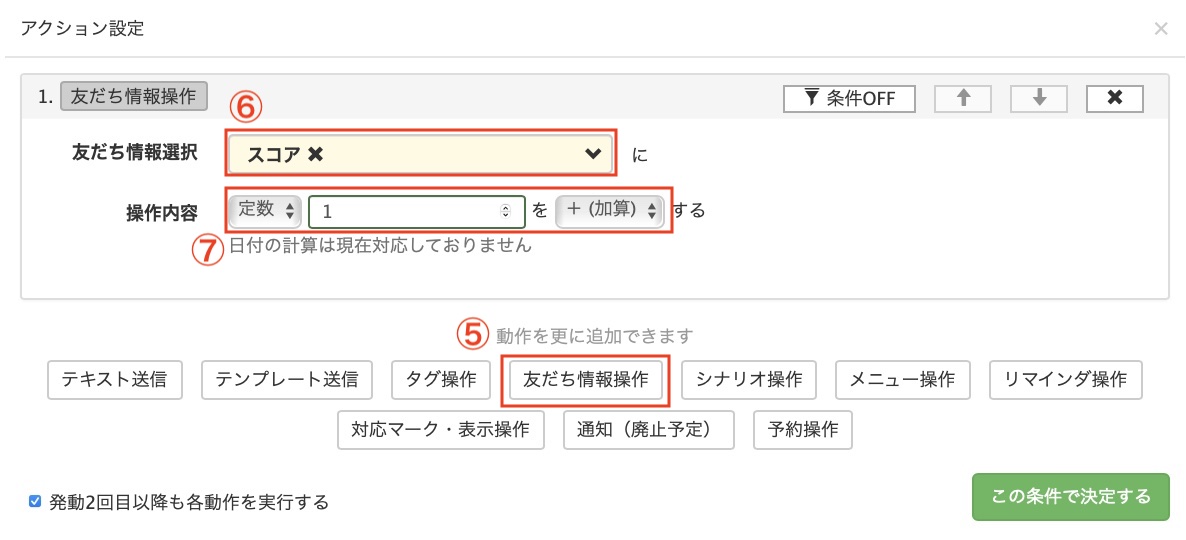Close the アクション設定 dialog

1161,29
